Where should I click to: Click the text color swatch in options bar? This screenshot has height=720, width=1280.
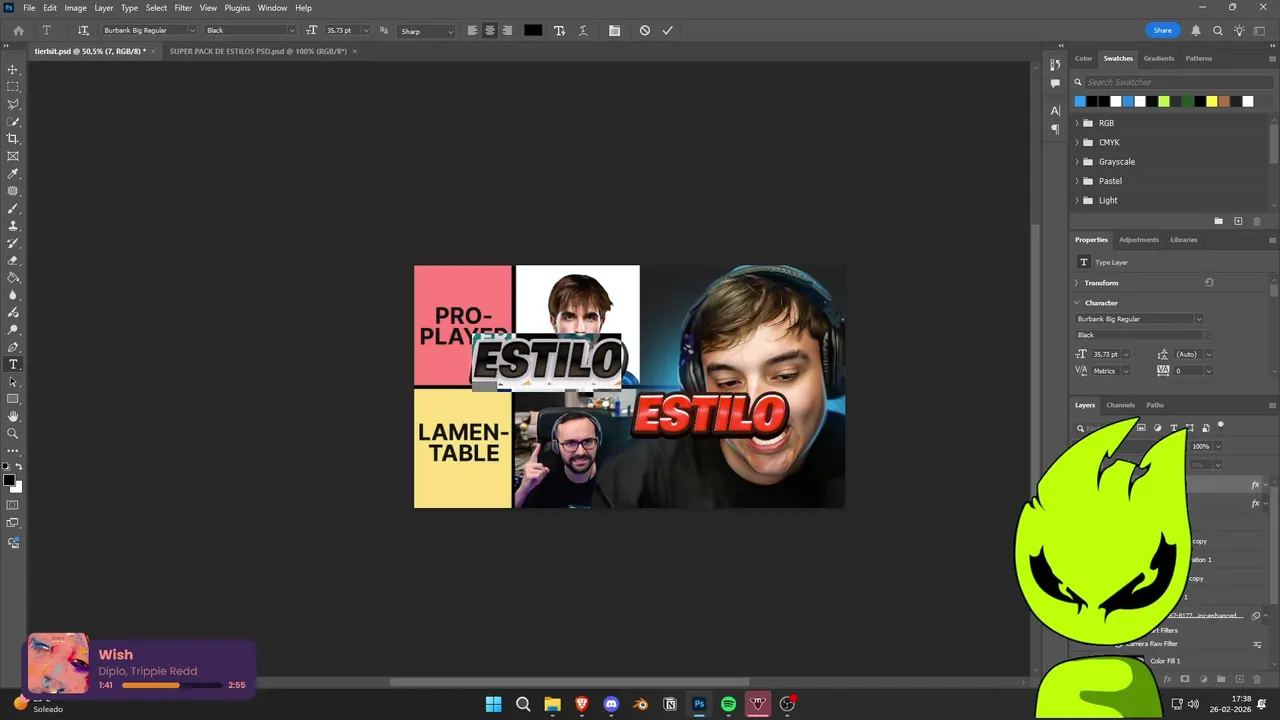coord(533,31)
